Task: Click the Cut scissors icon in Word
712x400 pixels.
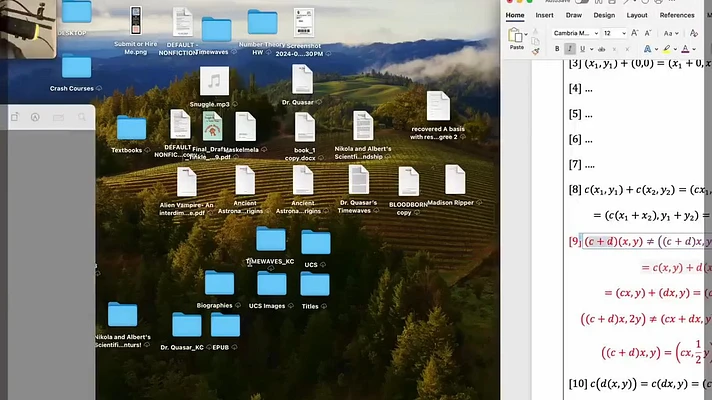Action: pyautogui.click(x=535, y=31)
